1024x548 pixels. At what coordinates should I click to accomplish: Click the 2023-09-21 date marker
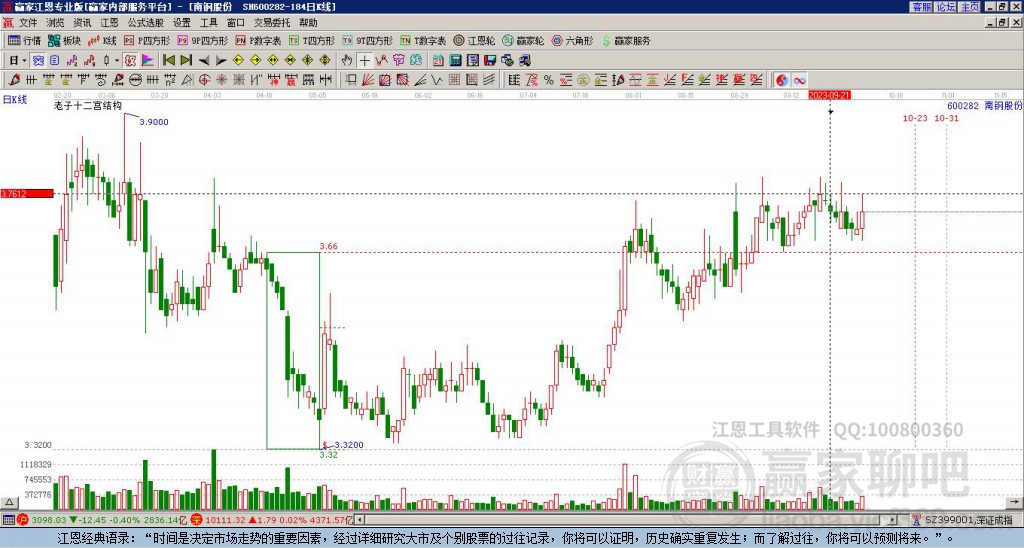(x=828, y=95)
